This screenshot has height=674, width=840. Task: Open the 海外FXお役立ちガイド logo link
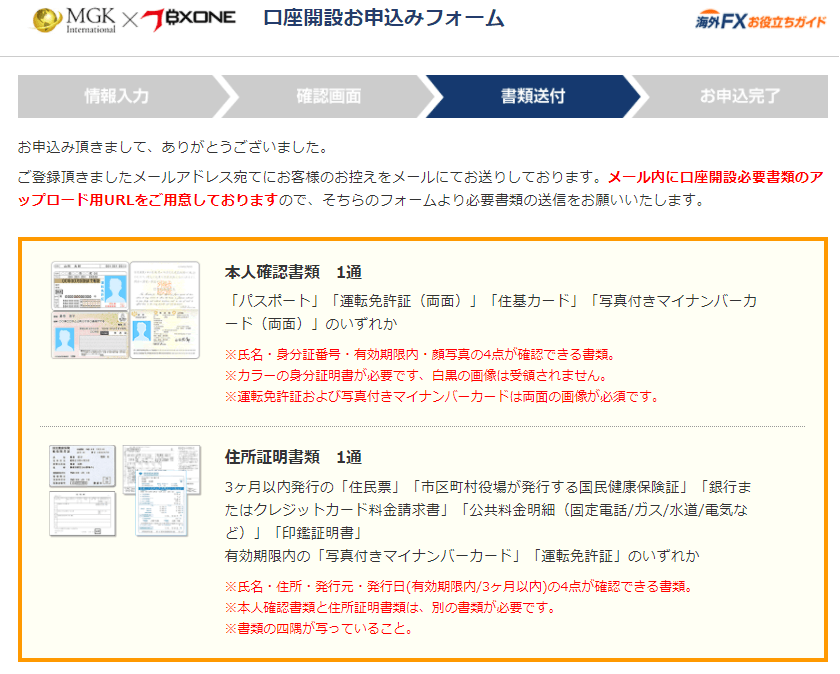[761, 21]
